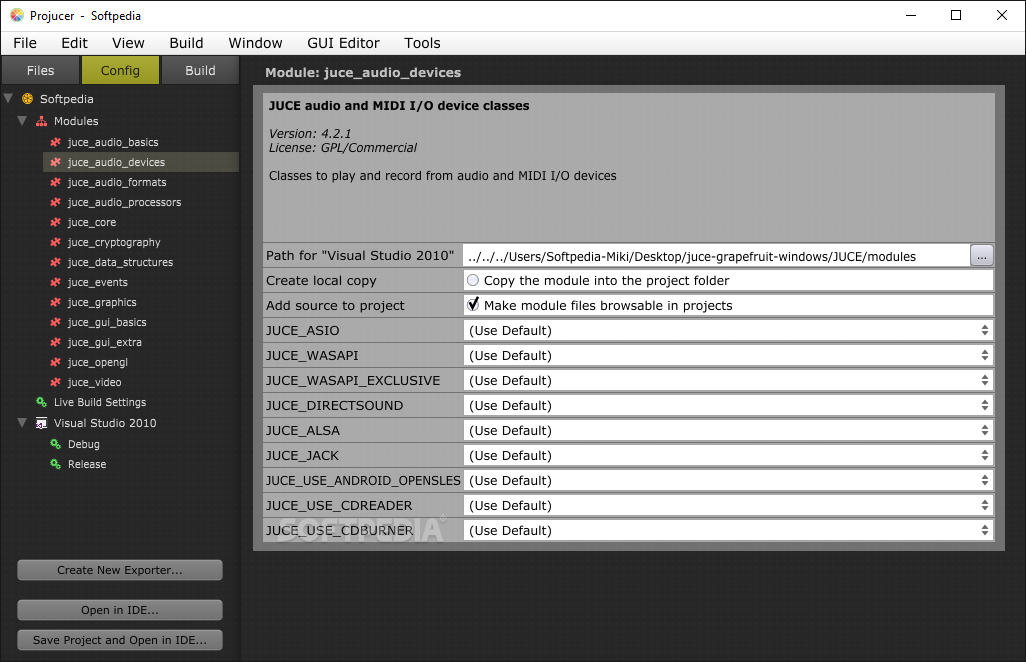The height and width of the screenshot is (662, 1026).
Task: Click the Release configuration gear icon
Action: (56, 464)
